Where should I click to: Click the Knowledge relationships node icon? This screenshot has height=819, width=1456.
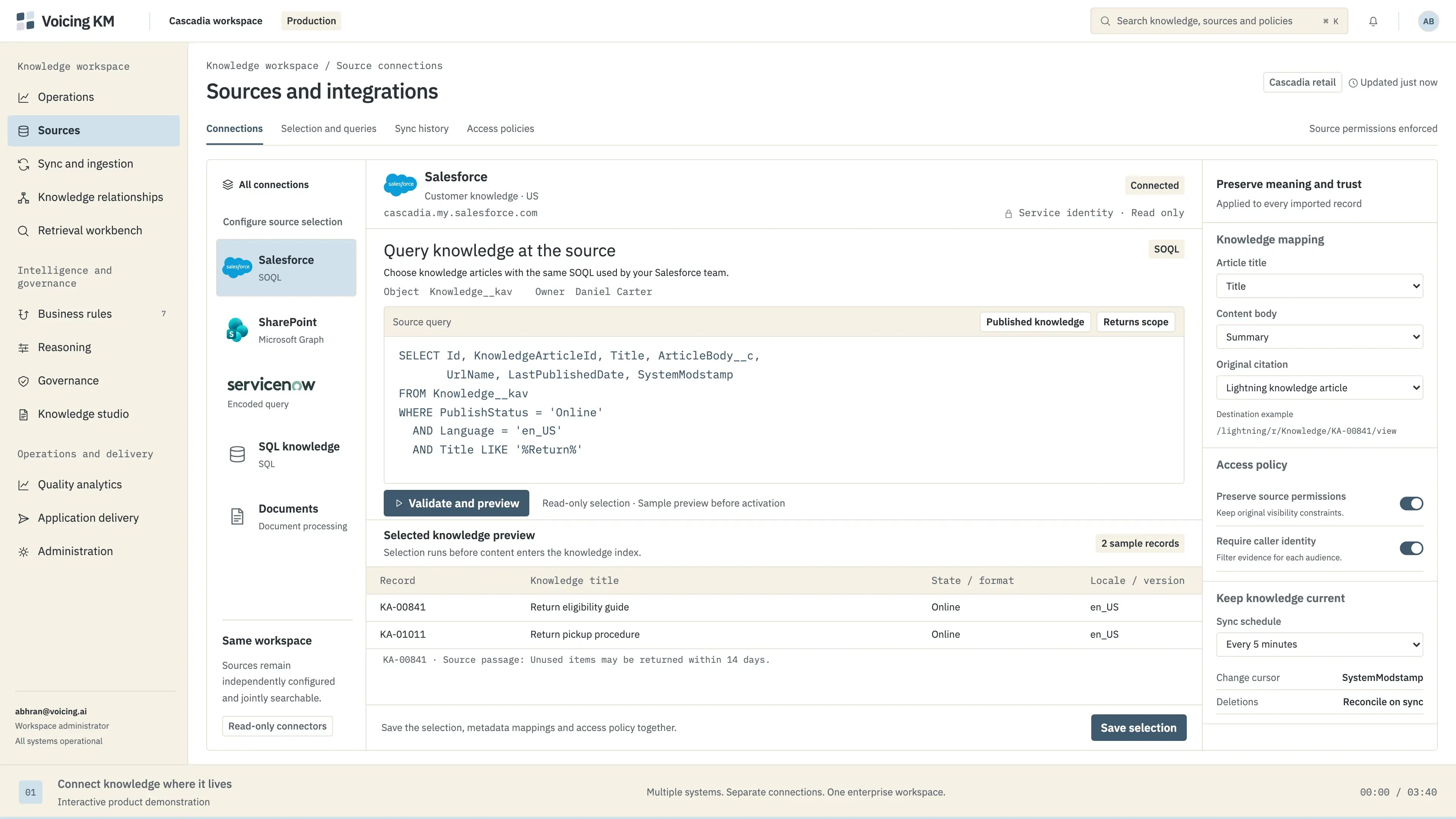[x=23, y=197]
